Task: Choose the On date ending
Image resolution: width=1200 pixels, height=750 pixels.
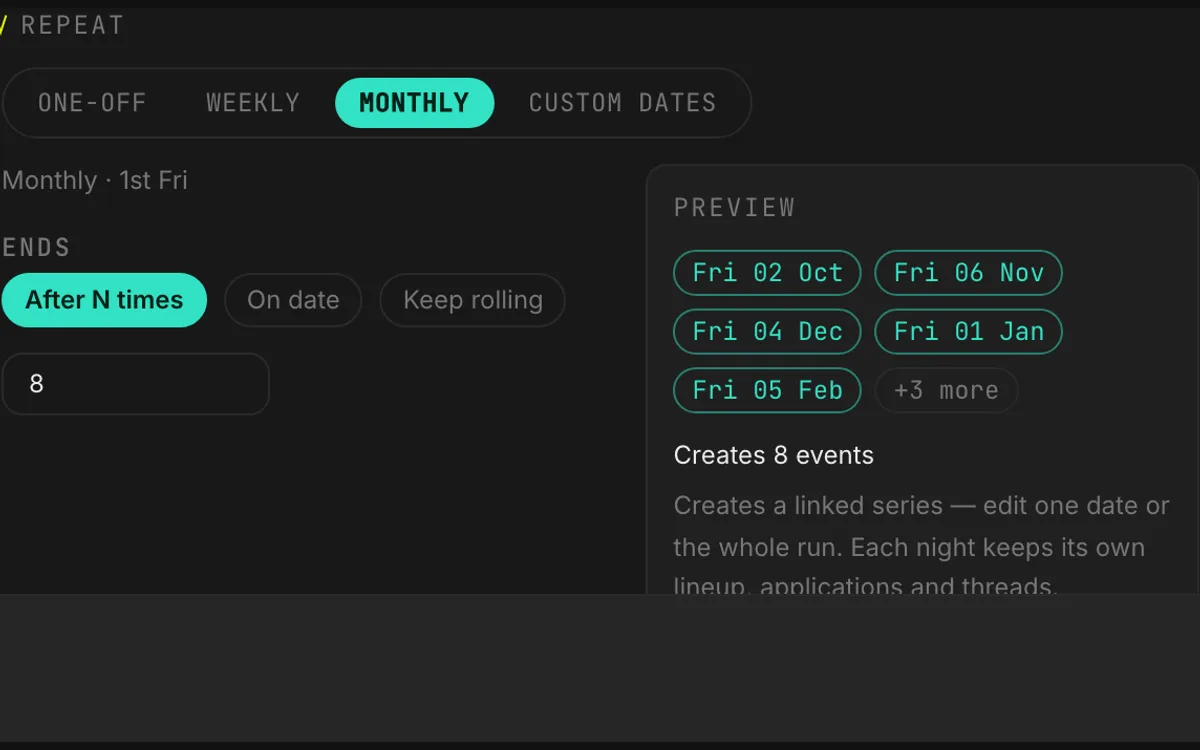Action: 293,300
